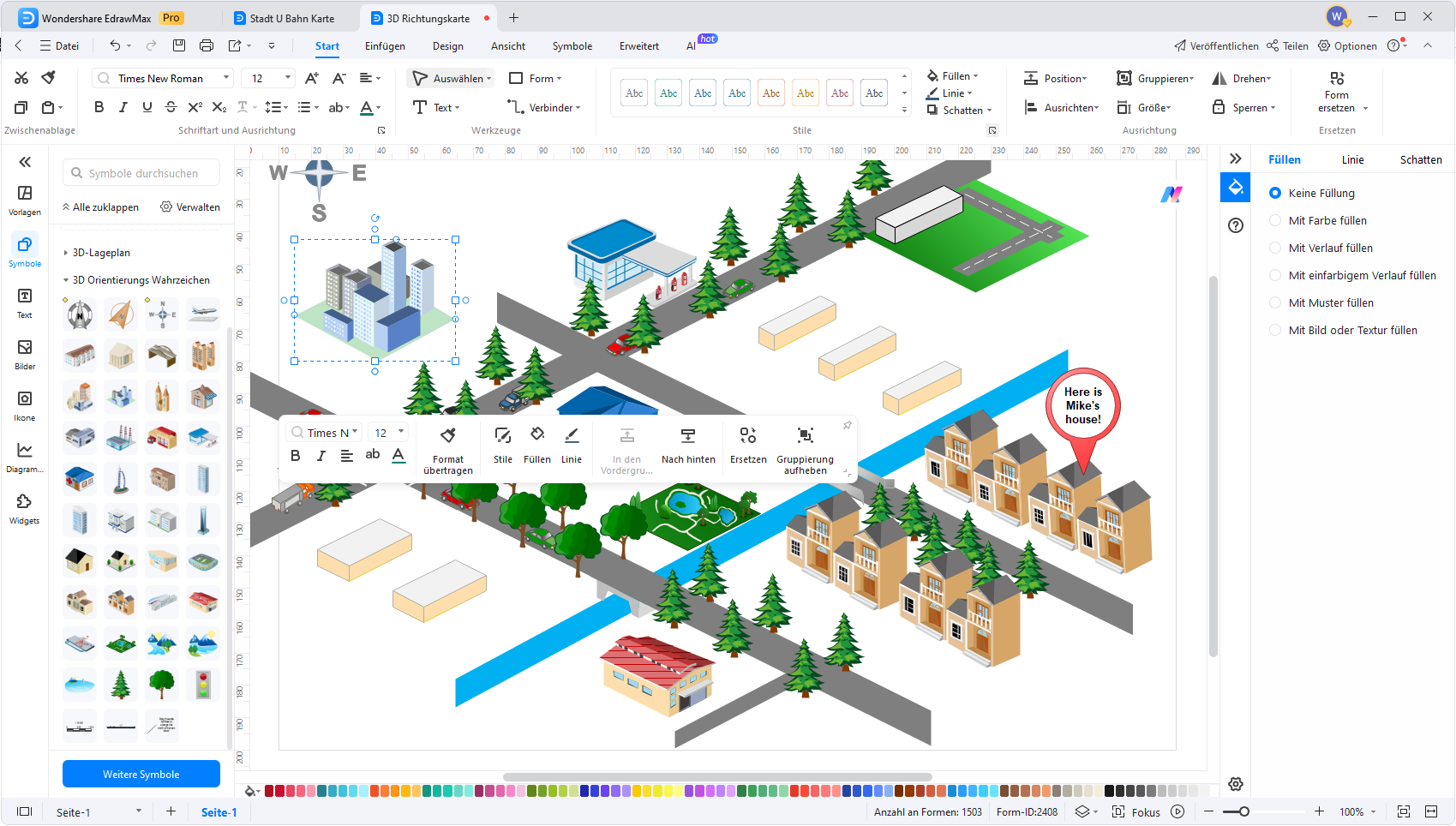Viewport: 1456px width, 826px height.
Task: Toggle Underline in ribbon font group
Action: click(x=147, y=107)
